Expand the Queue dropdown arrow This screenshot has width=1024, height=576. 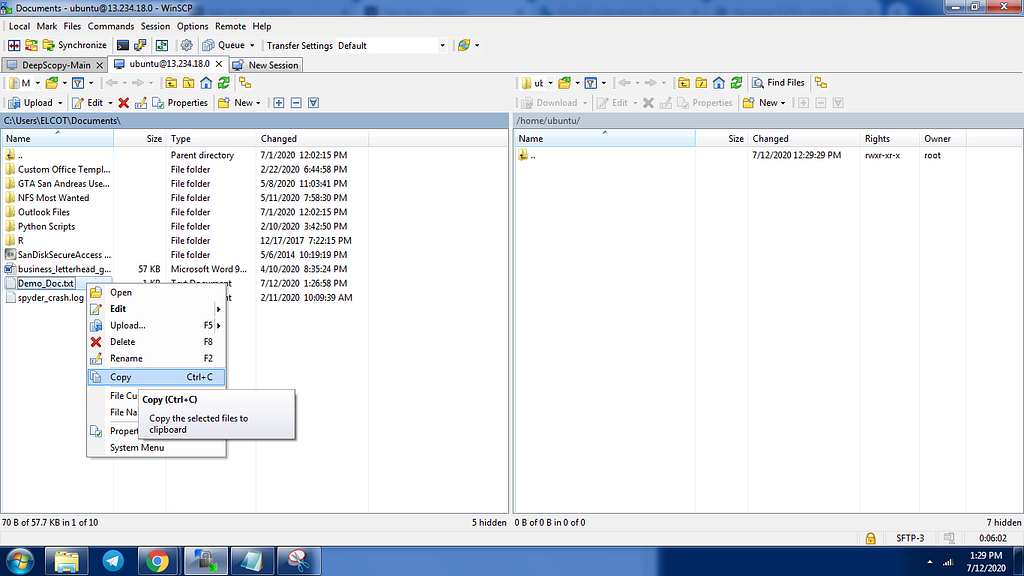tap(252, 45)
